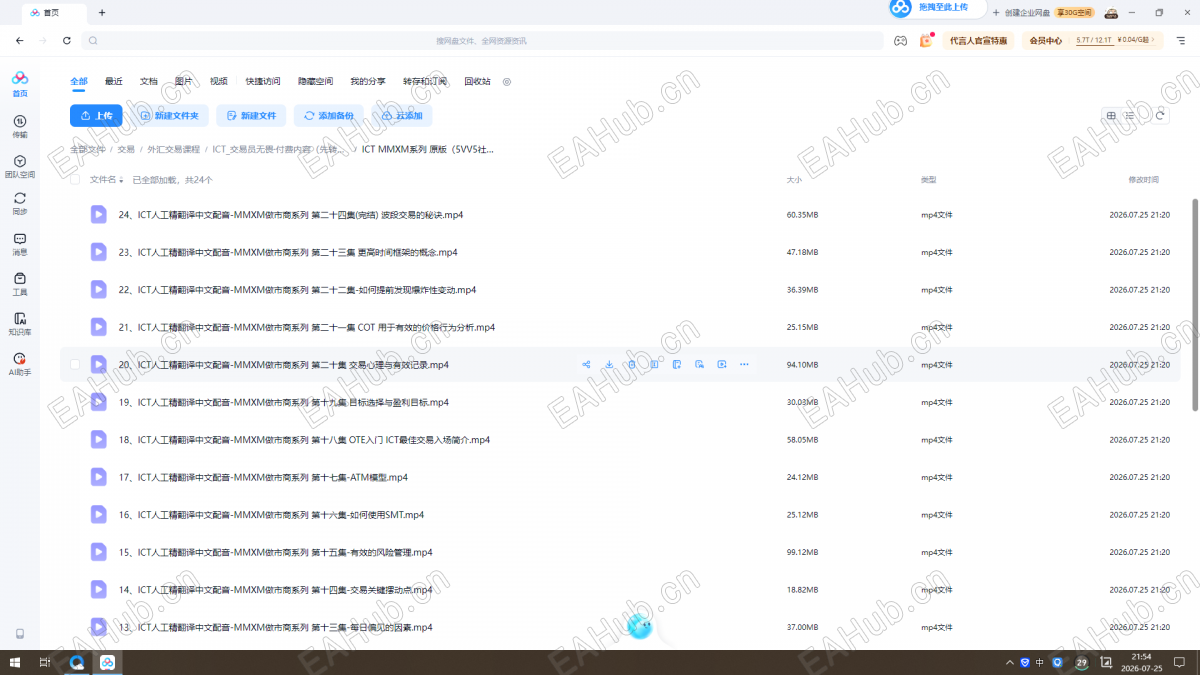
Task: Click the refresh file list icon
Action: [x=1160, y=115]
